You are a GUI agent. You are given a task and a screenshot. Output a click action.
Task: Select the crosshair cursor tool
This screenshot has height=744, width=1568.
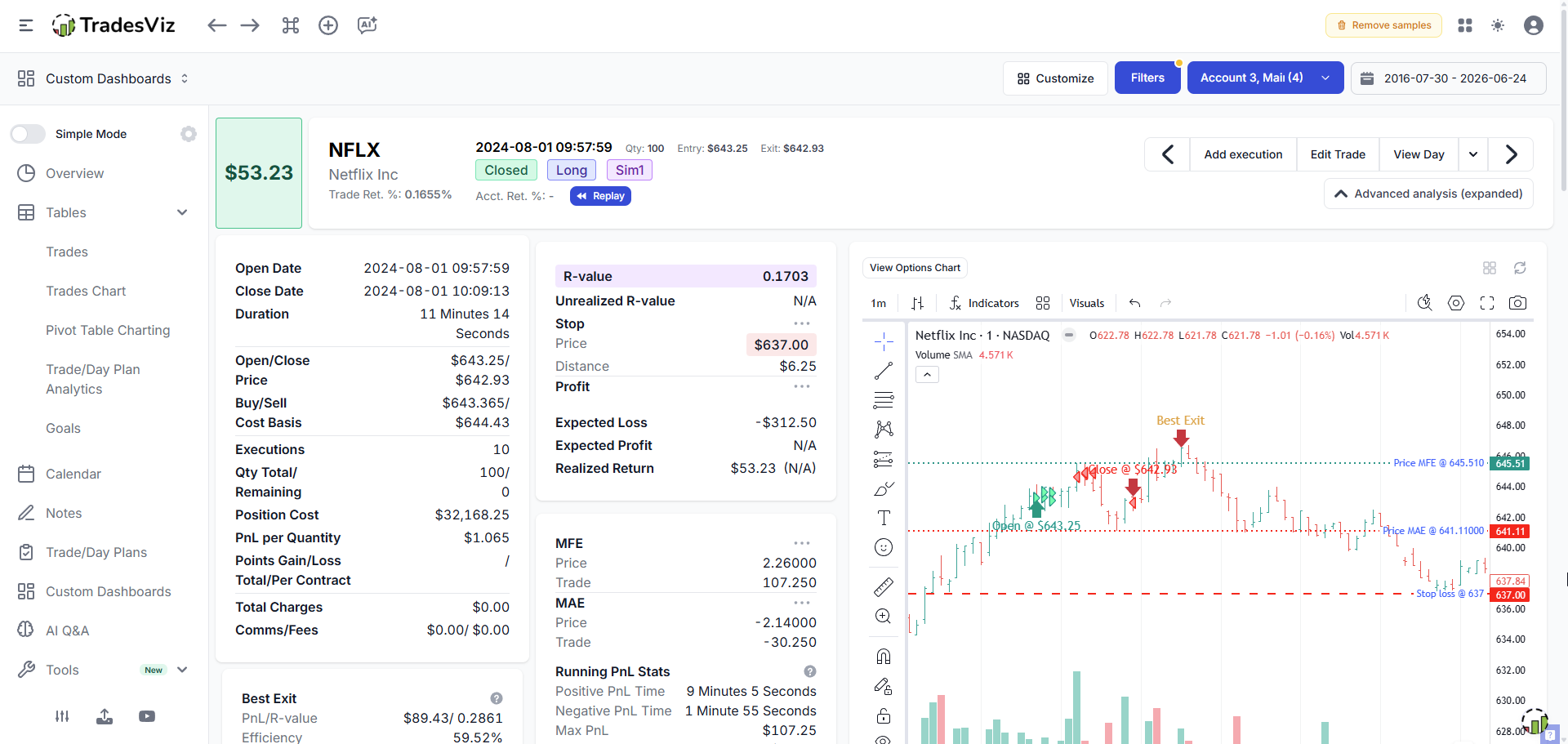click(884, 341)
